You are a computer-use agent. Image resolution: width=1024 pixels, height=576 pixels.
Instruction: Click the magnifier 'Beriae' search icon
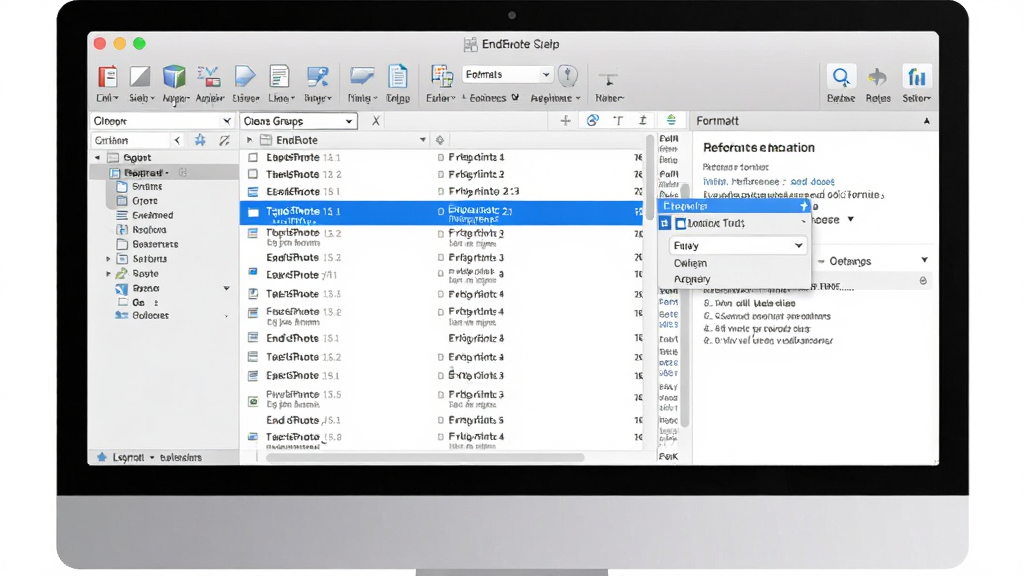[x=840, y=77]
